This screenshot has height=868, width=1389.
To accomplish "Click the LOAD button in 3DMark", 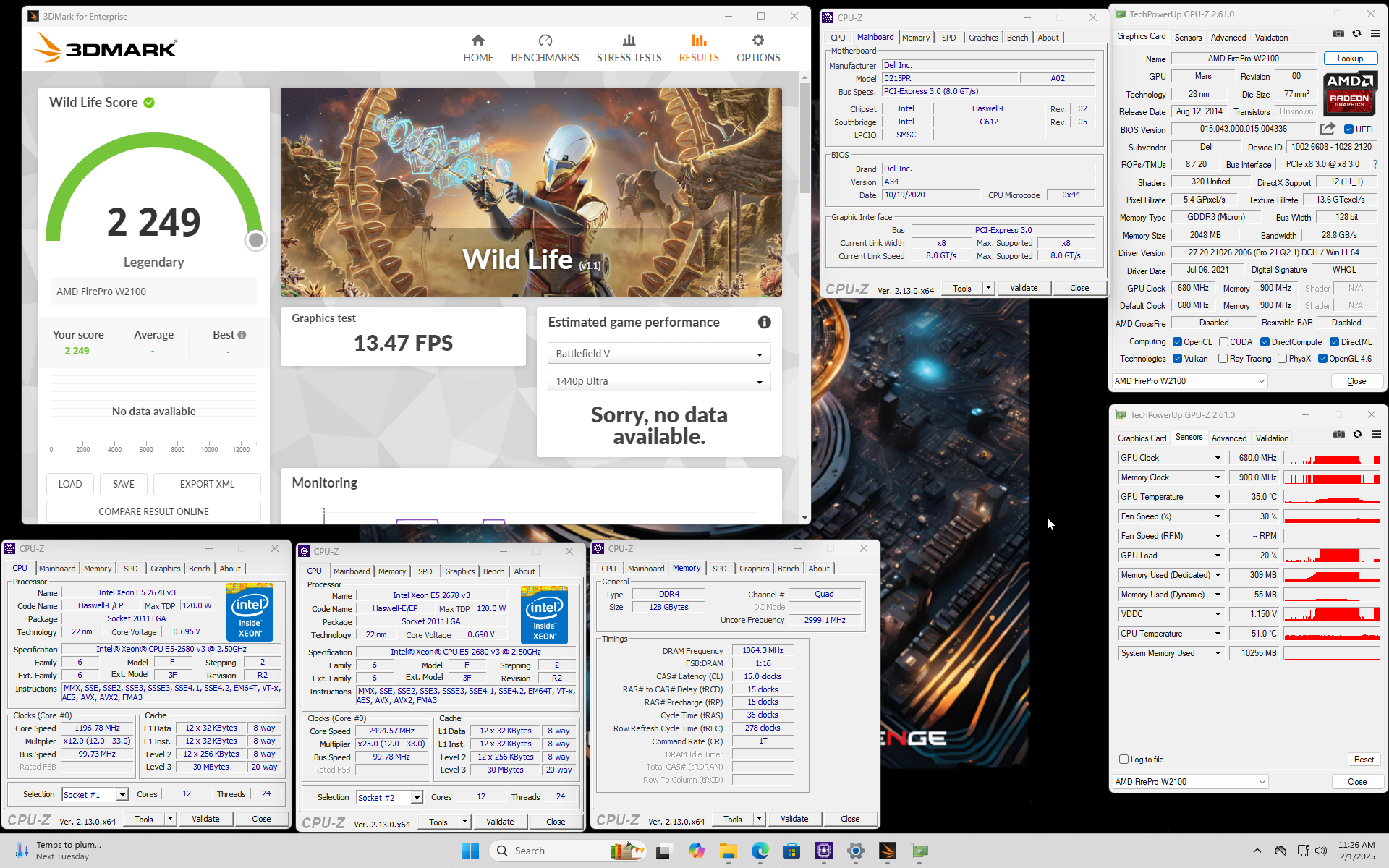I will pyautogui.click(x=70, y=484).
